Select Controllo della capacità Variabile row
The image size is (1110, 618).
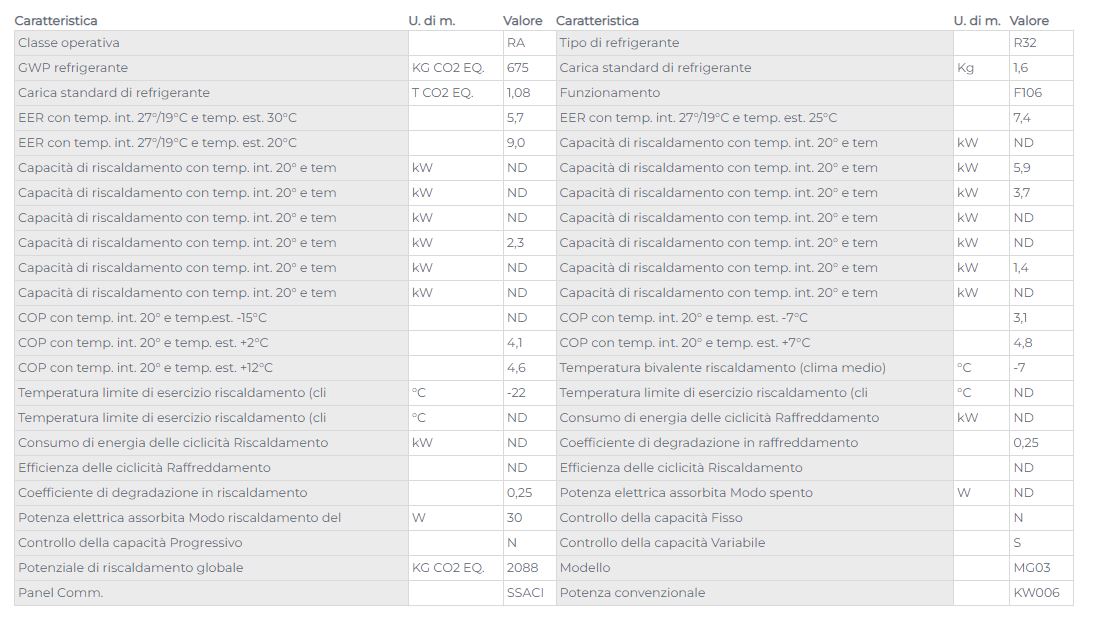coord(814,543)
